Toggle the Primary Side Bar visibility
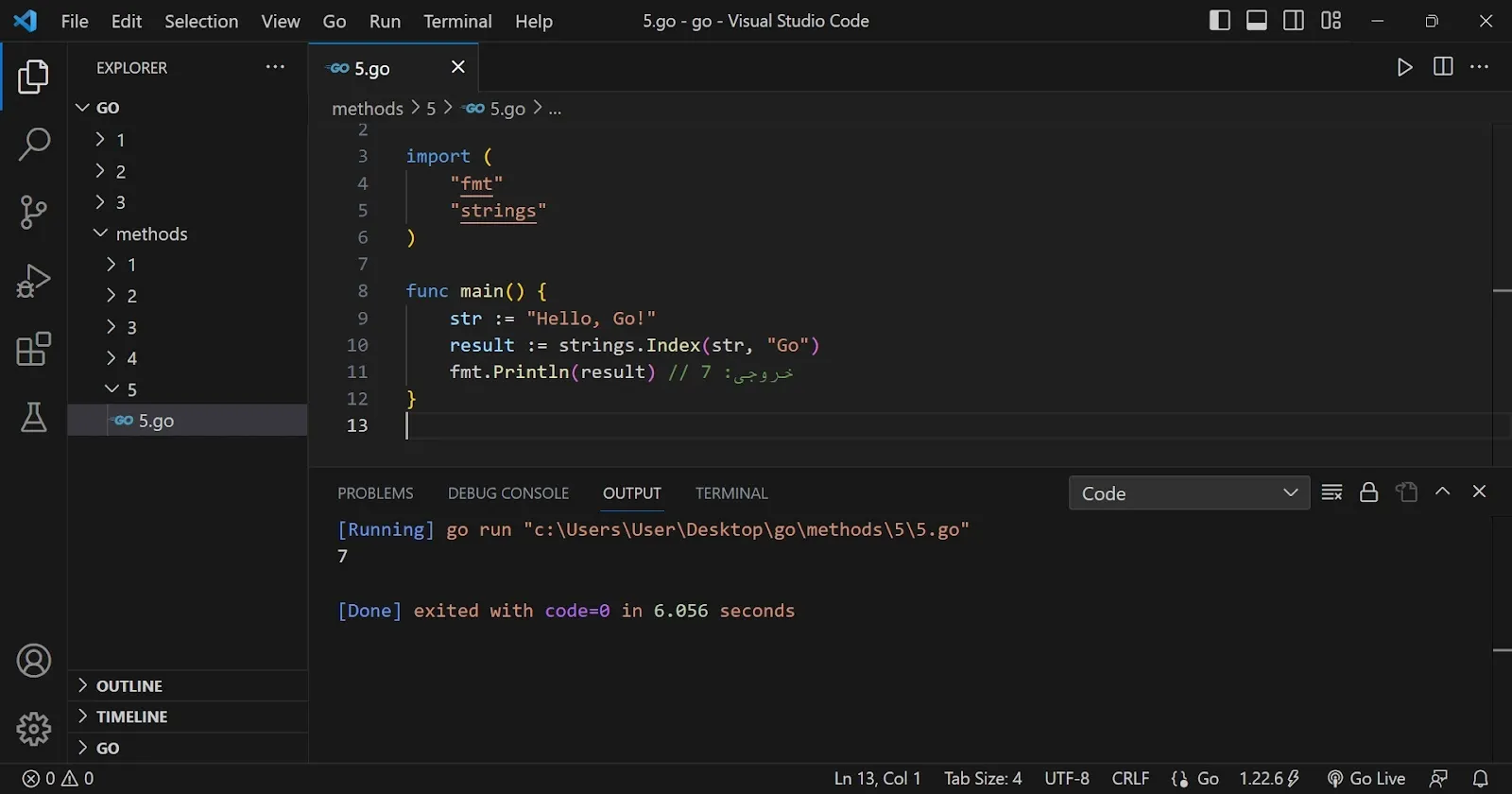Image resolution: width=1512 pixels, height=794 pixels. tap(1220, 21)
